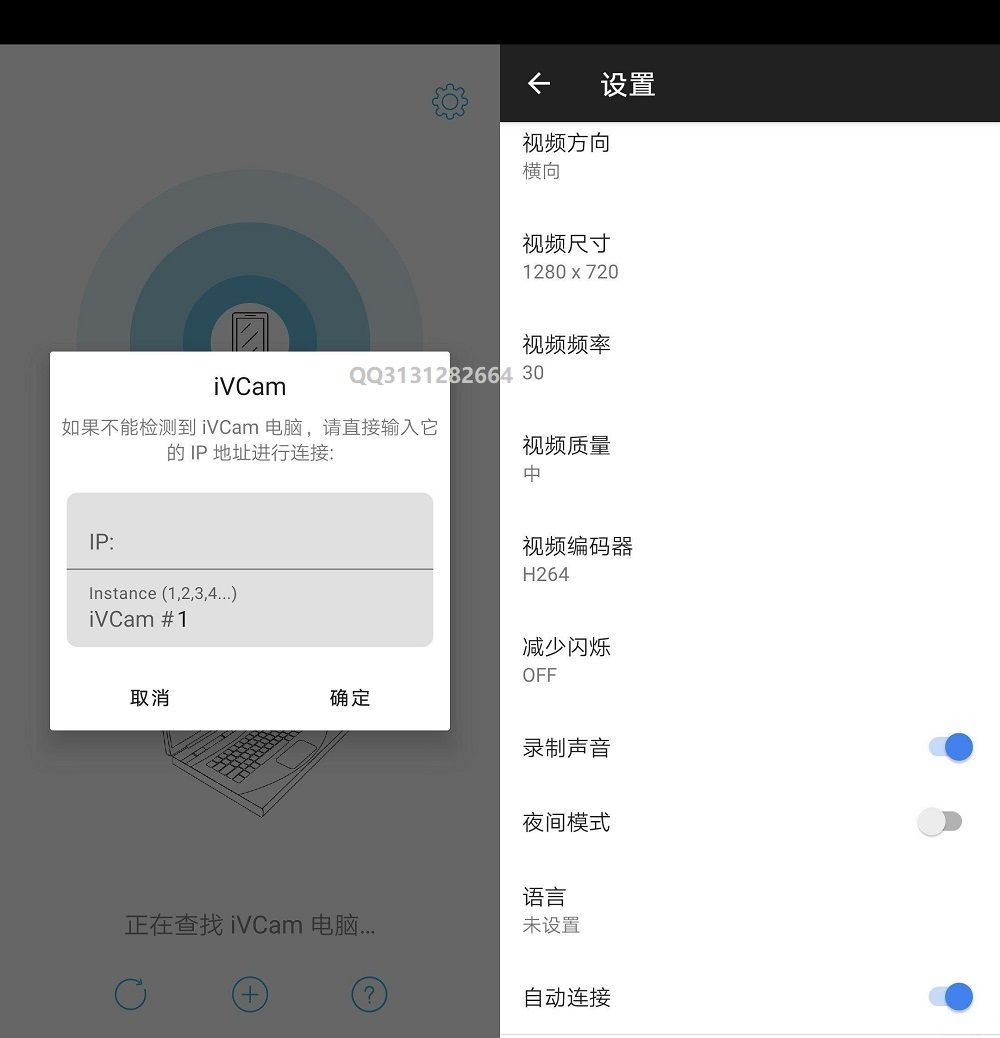Image resolution: width=1000 pixels, height=1038 pixels.
Task: Open the 视频质量 setting
Action: pos(750,459)
